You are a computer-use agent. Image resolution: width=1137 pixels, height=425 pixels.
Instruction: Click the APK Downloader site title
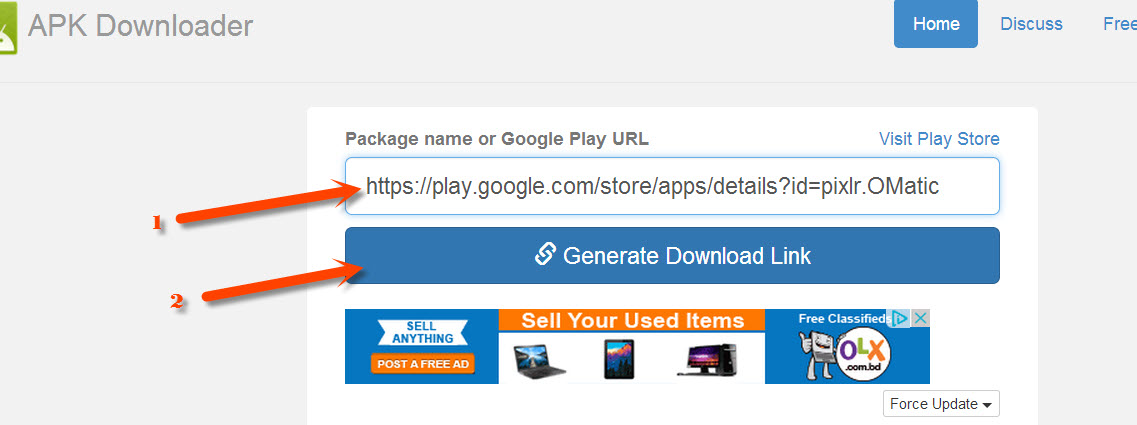tap(140, 25)
